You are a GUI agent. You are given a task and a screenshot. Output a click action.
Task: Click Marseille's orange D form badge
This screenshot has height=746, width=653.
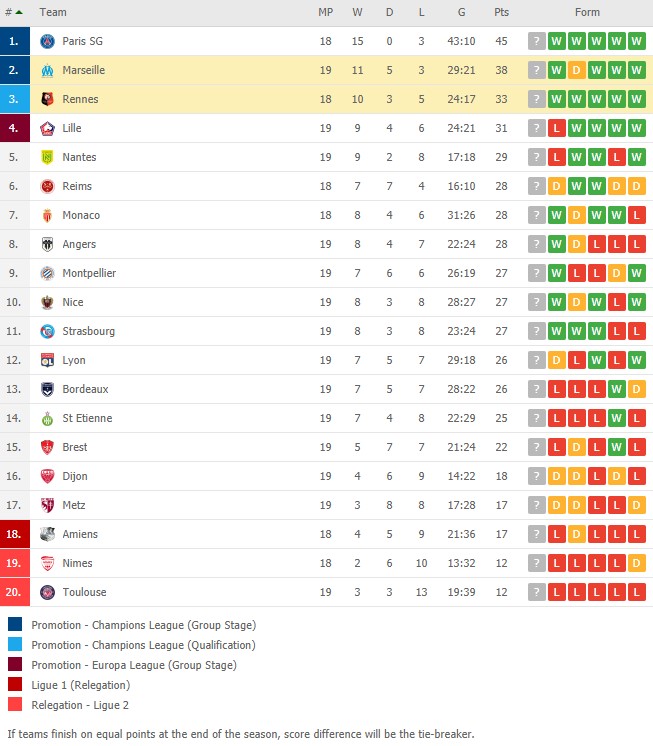coord(576,70)
